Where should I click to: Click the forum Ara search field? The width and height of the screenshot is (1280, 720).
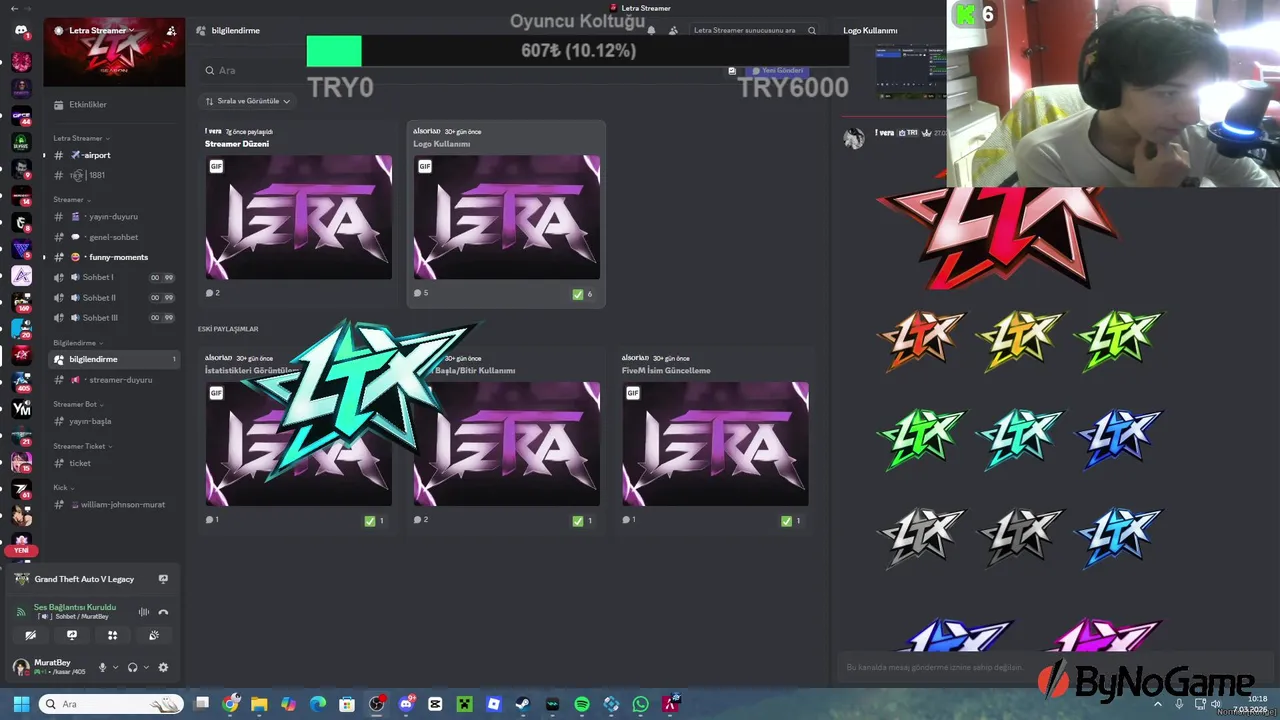460,71
